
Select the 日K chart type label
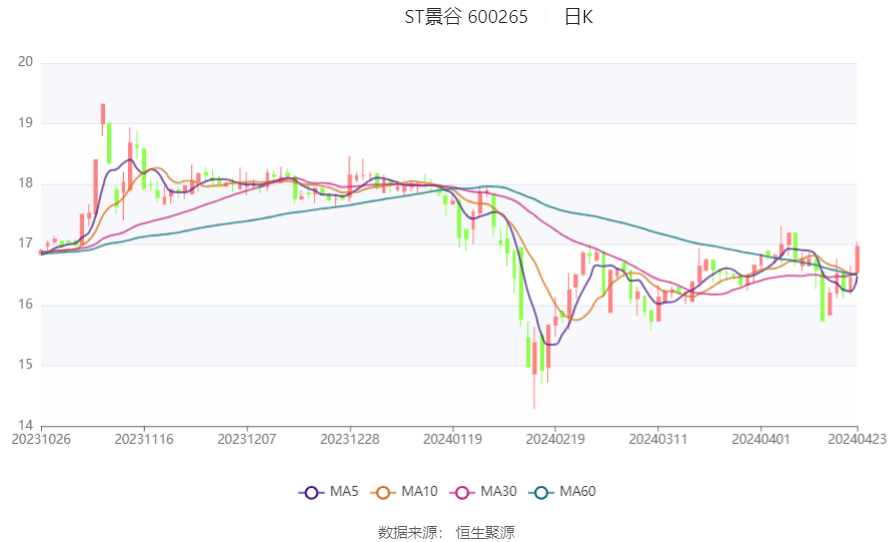tap(579, 17)
